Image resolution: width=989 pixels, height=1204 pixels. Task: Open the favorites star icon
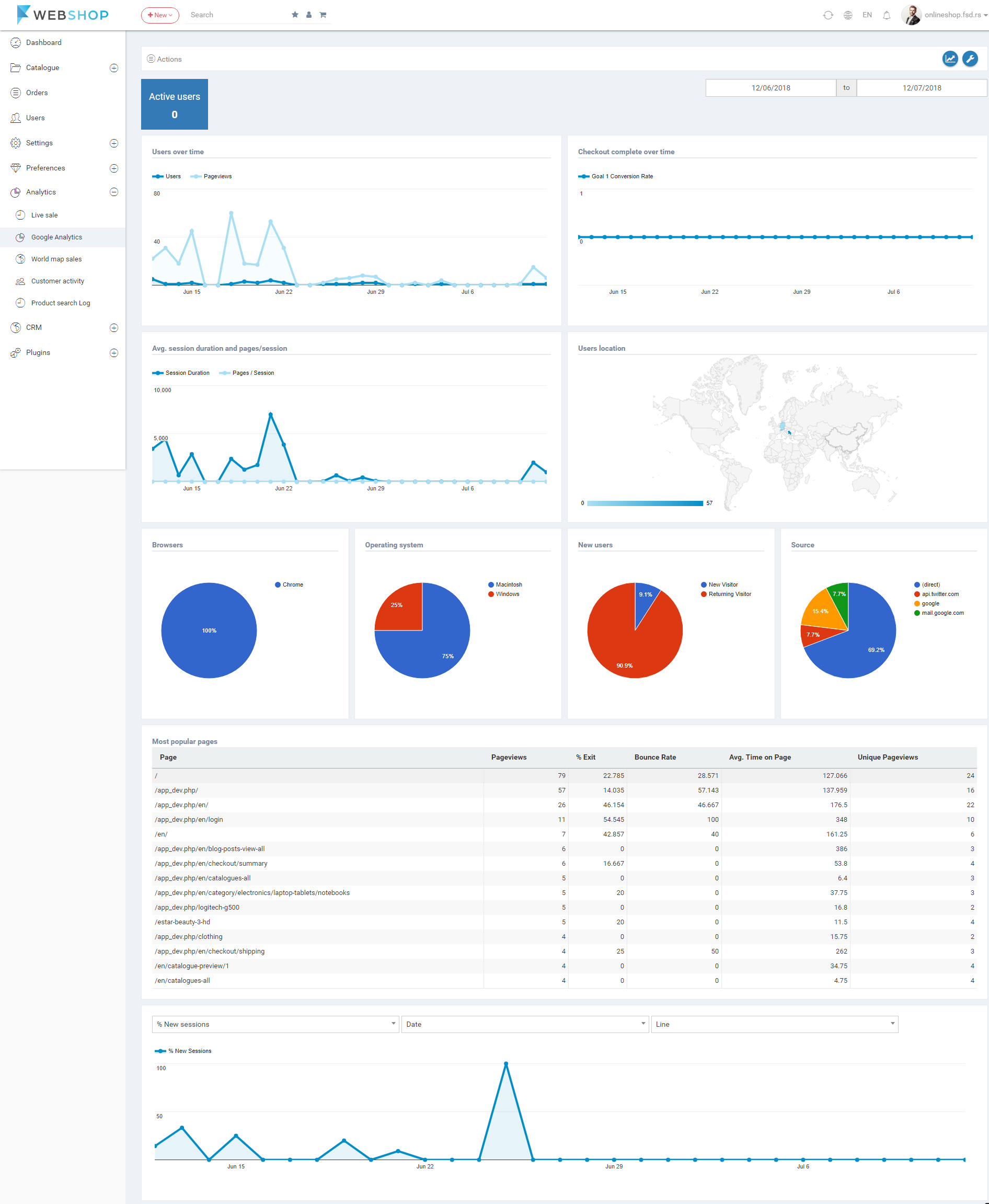pos(295,14)
